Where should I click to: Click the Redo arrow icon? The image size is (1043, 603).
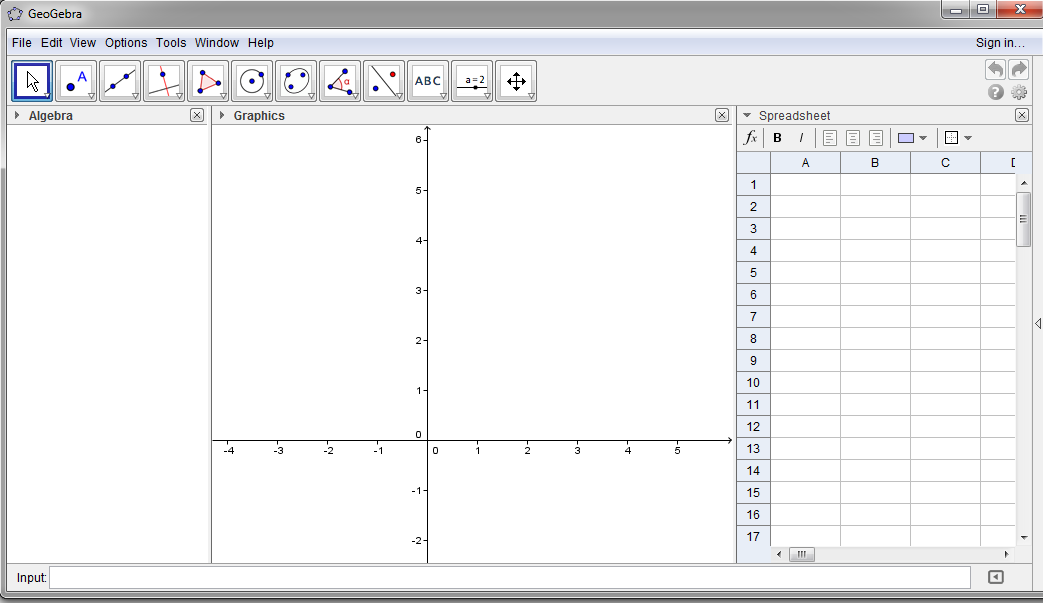(x=1018, y=69)
